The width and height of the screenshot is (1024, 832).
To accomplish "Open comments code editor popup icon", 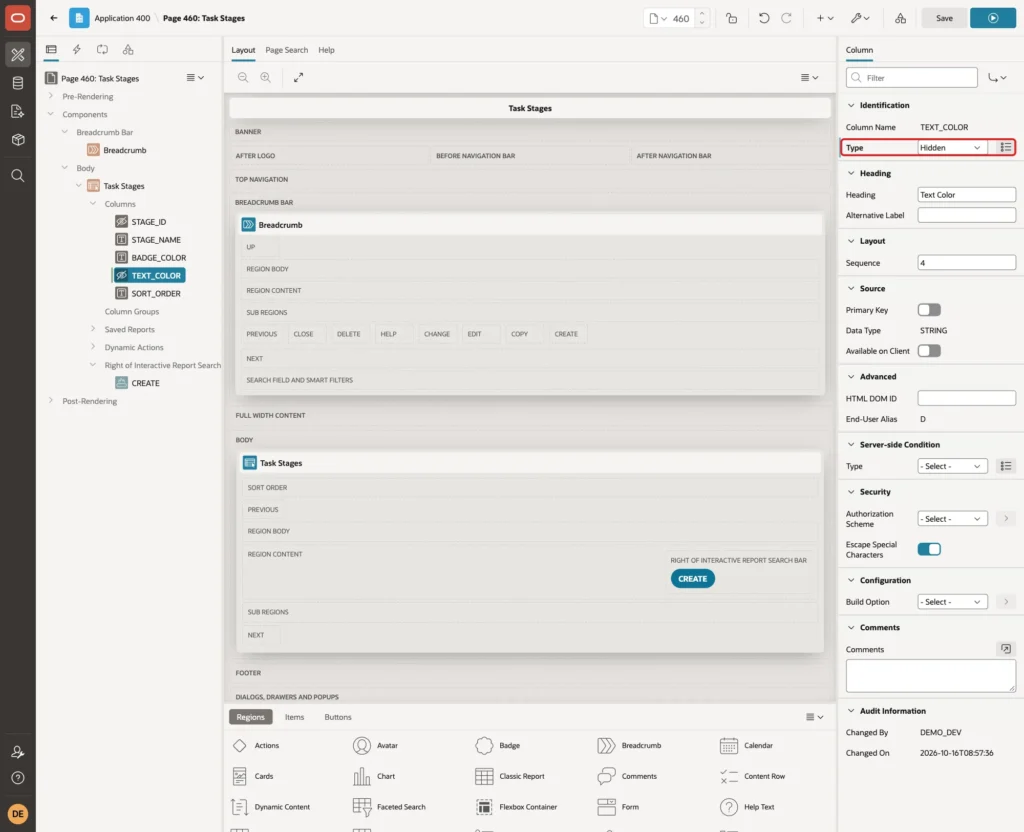I will pos(1006,649).
